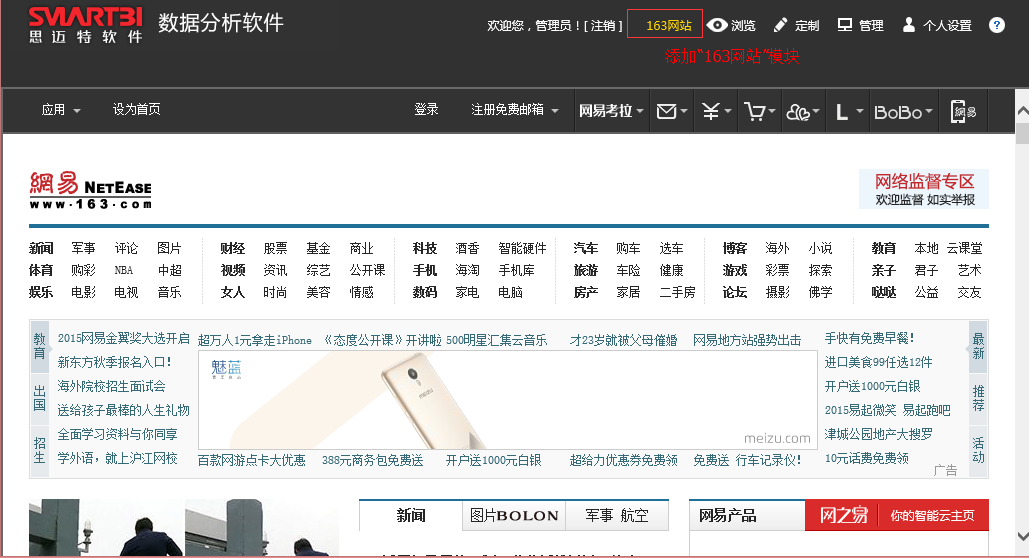This screenshot has width=1029, height=558.
Task: Open the 教育 channel link
Action: click(883, 248)
